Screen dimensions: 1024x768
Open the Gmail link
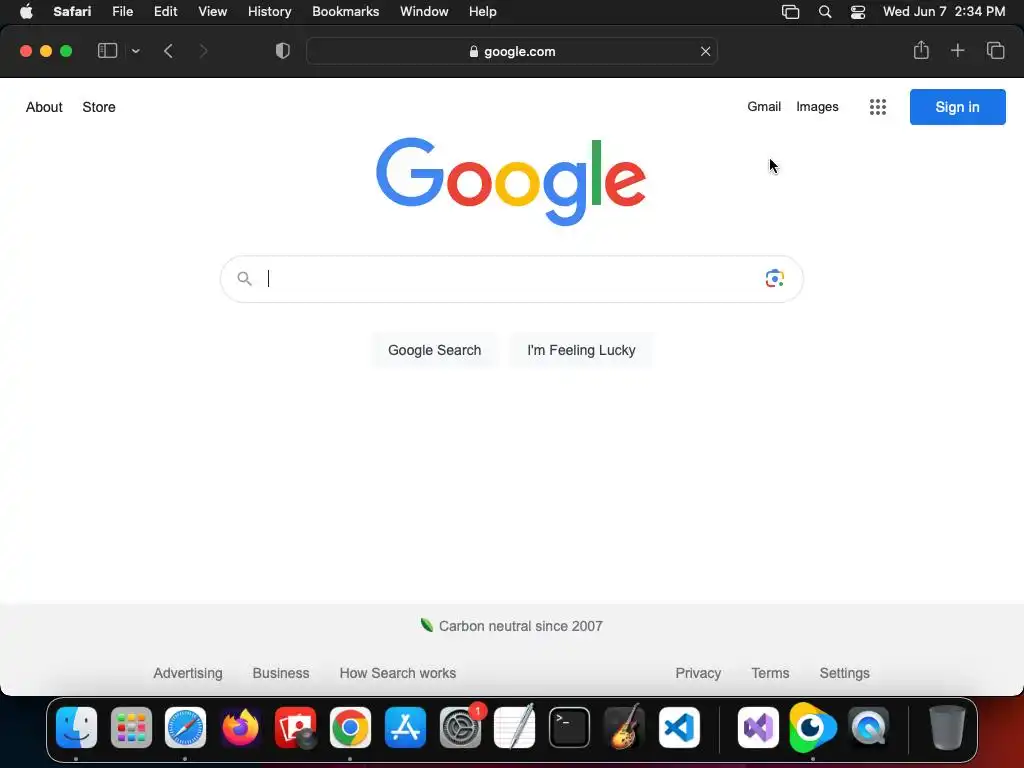[764, 106]
